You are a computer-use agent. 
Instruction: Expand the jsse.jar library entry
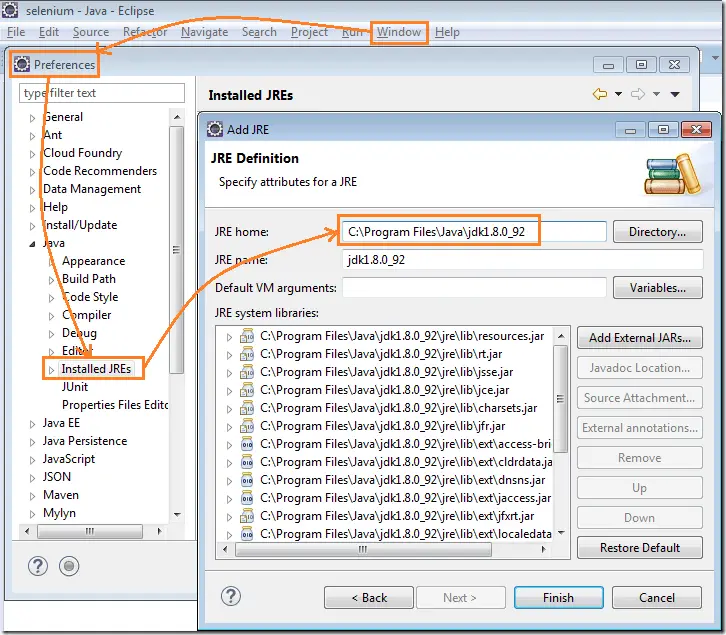pos(229,373)
